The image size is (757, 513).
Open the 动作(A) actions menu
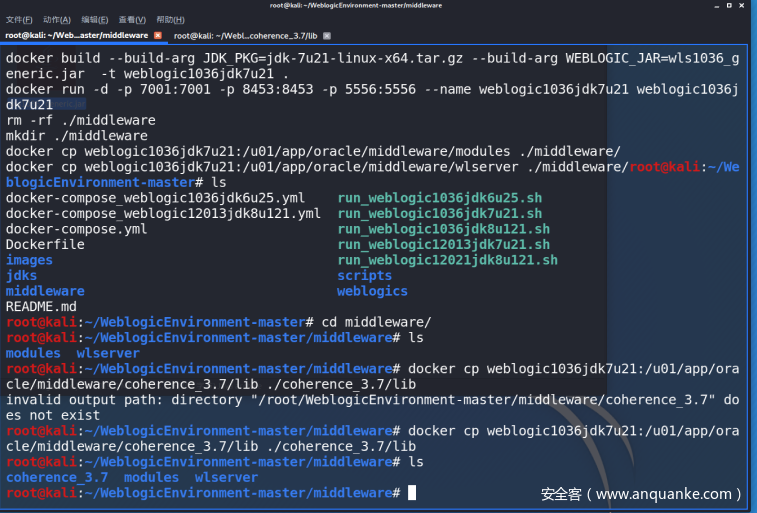tap(57, 19)
